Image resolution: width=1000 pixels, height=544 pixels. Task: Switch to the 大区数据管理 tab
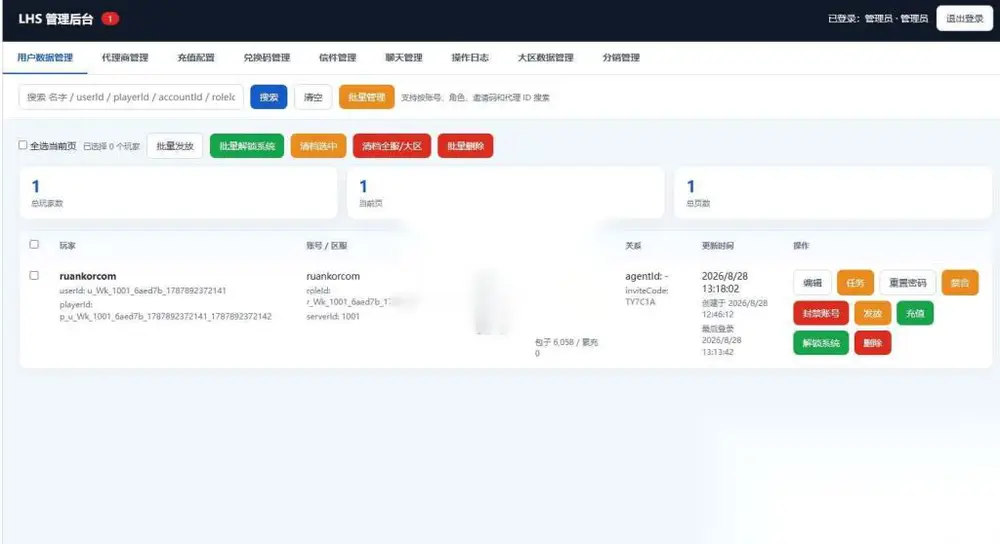pyautogui.click(x=545, y=57)
